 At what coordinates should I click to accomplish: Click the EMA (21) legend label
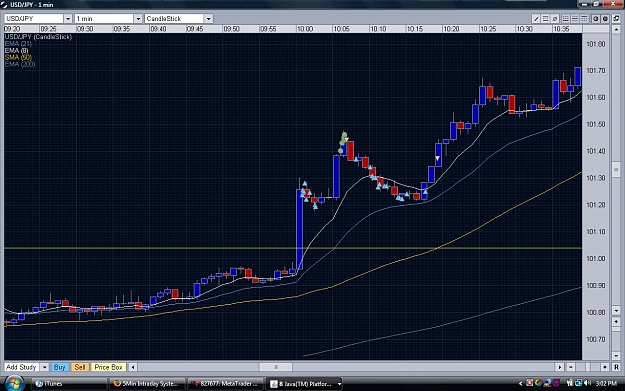point(18,44)
